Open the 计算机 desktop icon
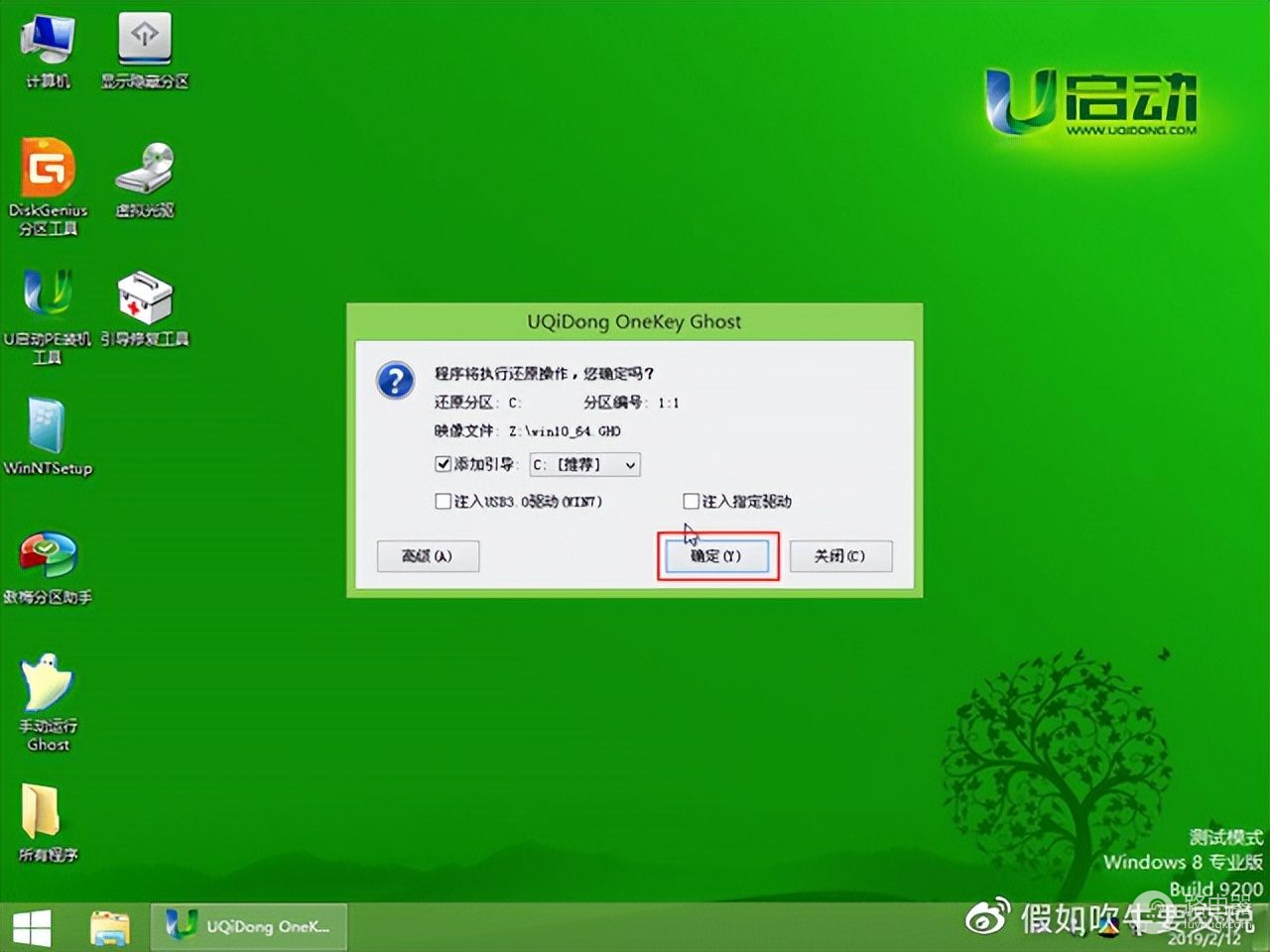Screen dimensions: 1270x952 point(48,45)
